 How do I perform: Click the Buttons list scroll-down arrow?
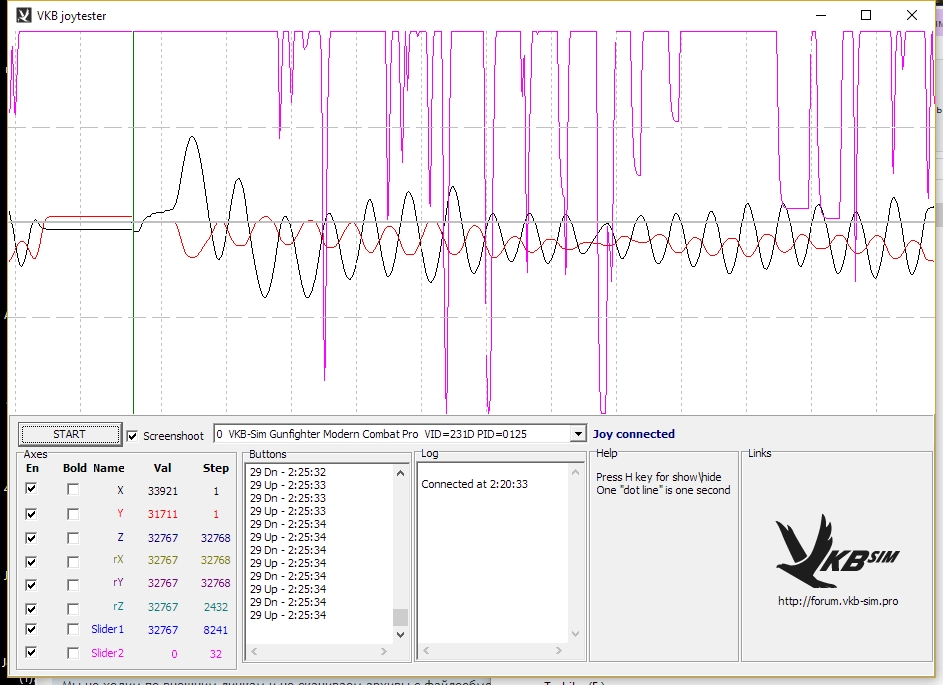(400, 634)
